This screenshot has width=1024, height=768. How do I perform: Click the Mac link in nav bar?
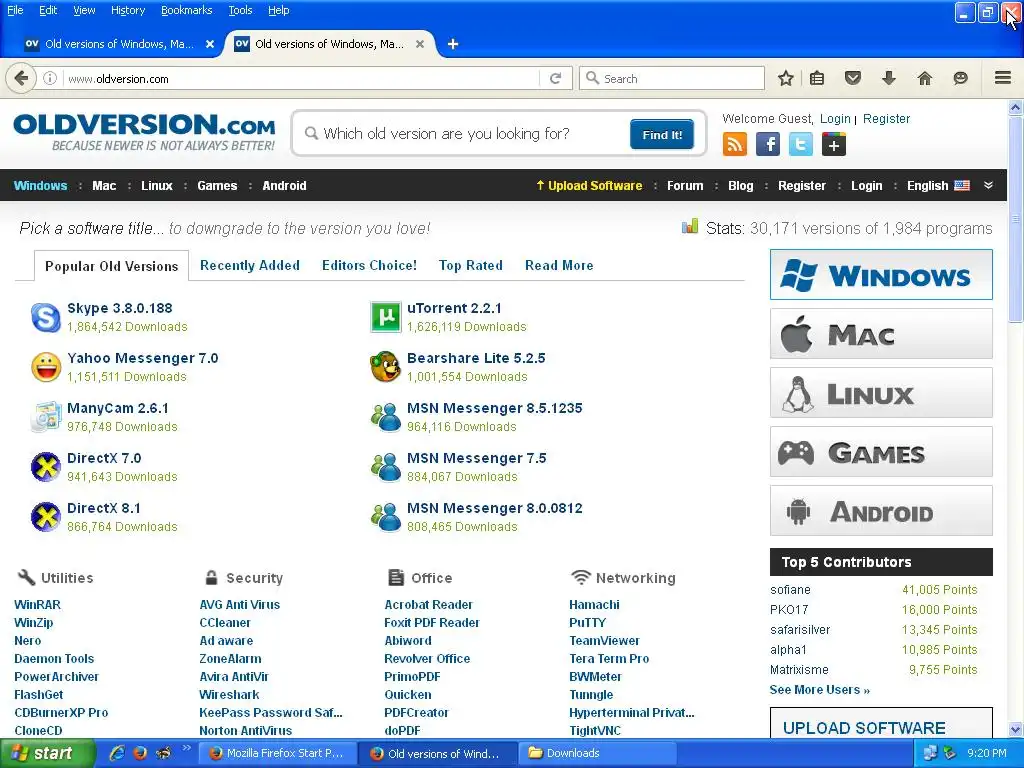click(104, 185)
